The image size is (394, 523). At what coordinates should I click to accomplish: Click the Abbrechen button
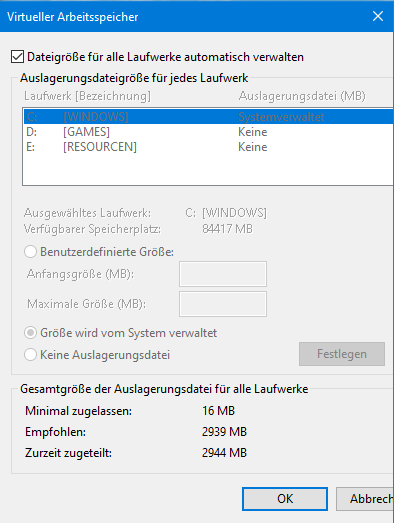[365, 499]
